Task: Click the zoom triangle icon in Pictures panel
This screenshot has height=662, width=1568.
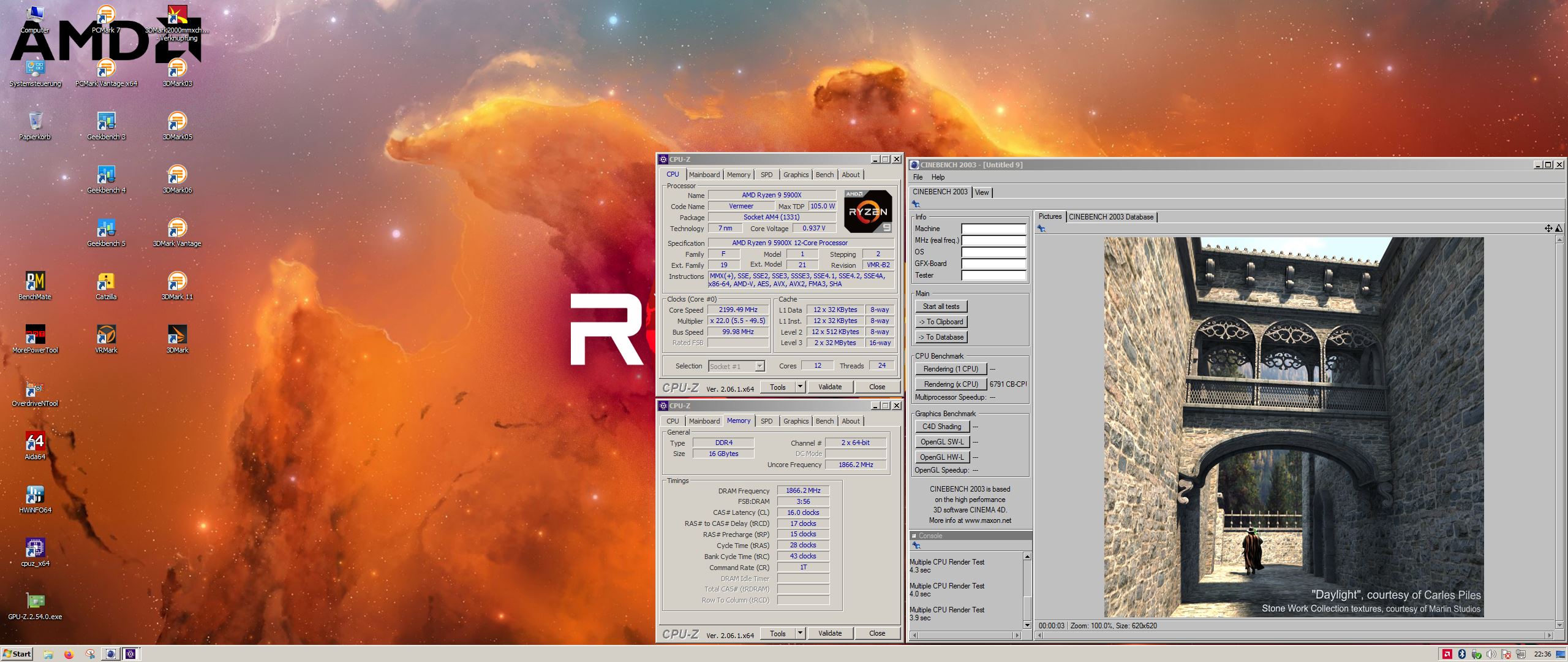Action: 1558,228
